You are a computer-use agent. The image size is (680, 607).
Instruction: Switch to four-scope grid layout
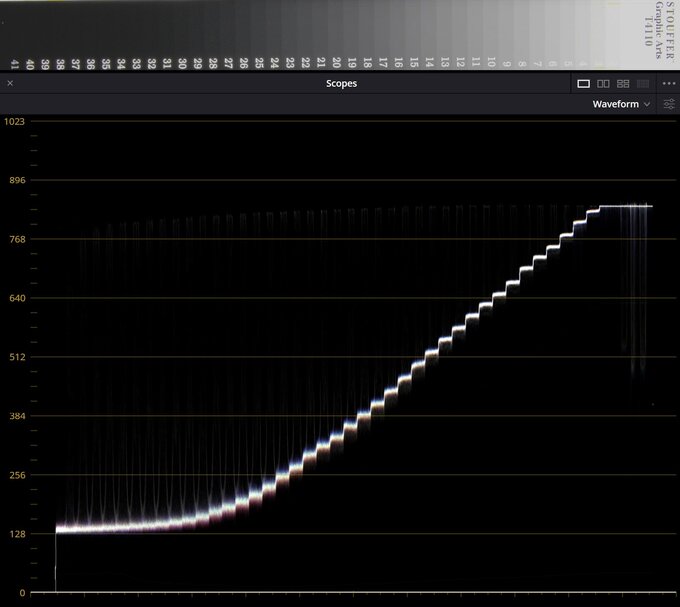point(623,84)
